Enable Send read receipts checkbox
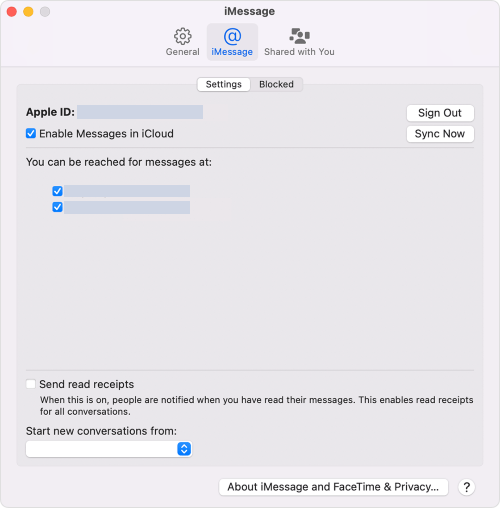 point(31,384)
